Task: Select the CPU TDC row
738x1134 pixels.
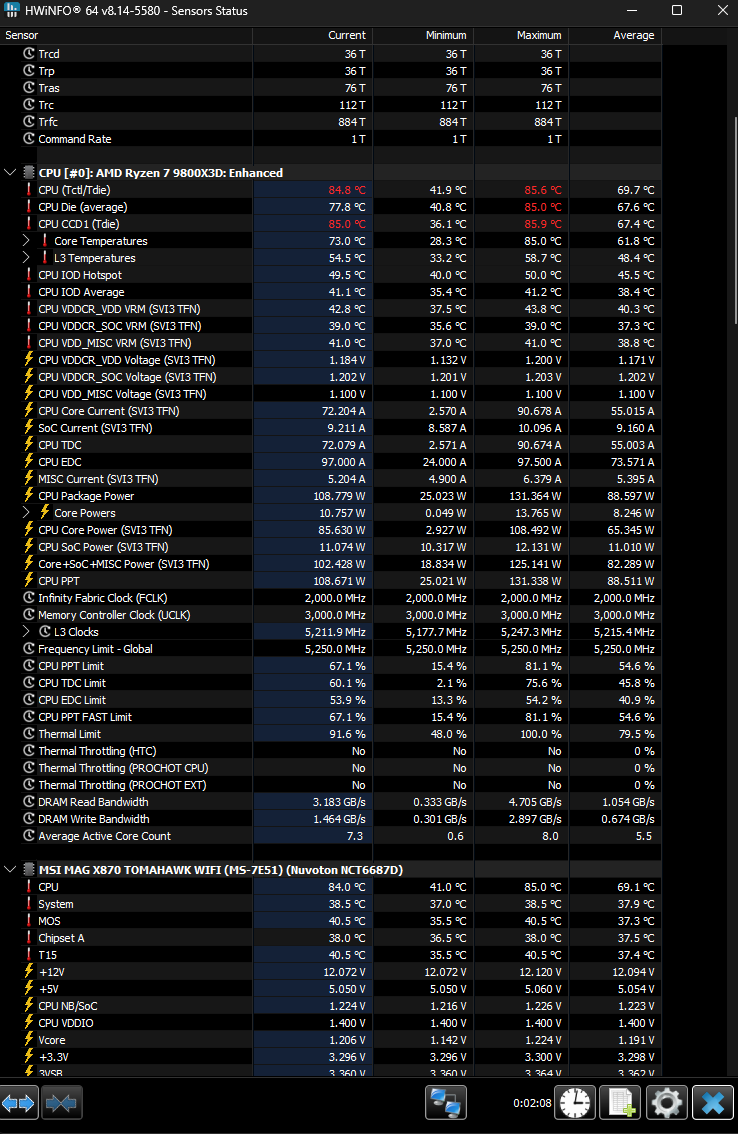Action: click(331, 445)
